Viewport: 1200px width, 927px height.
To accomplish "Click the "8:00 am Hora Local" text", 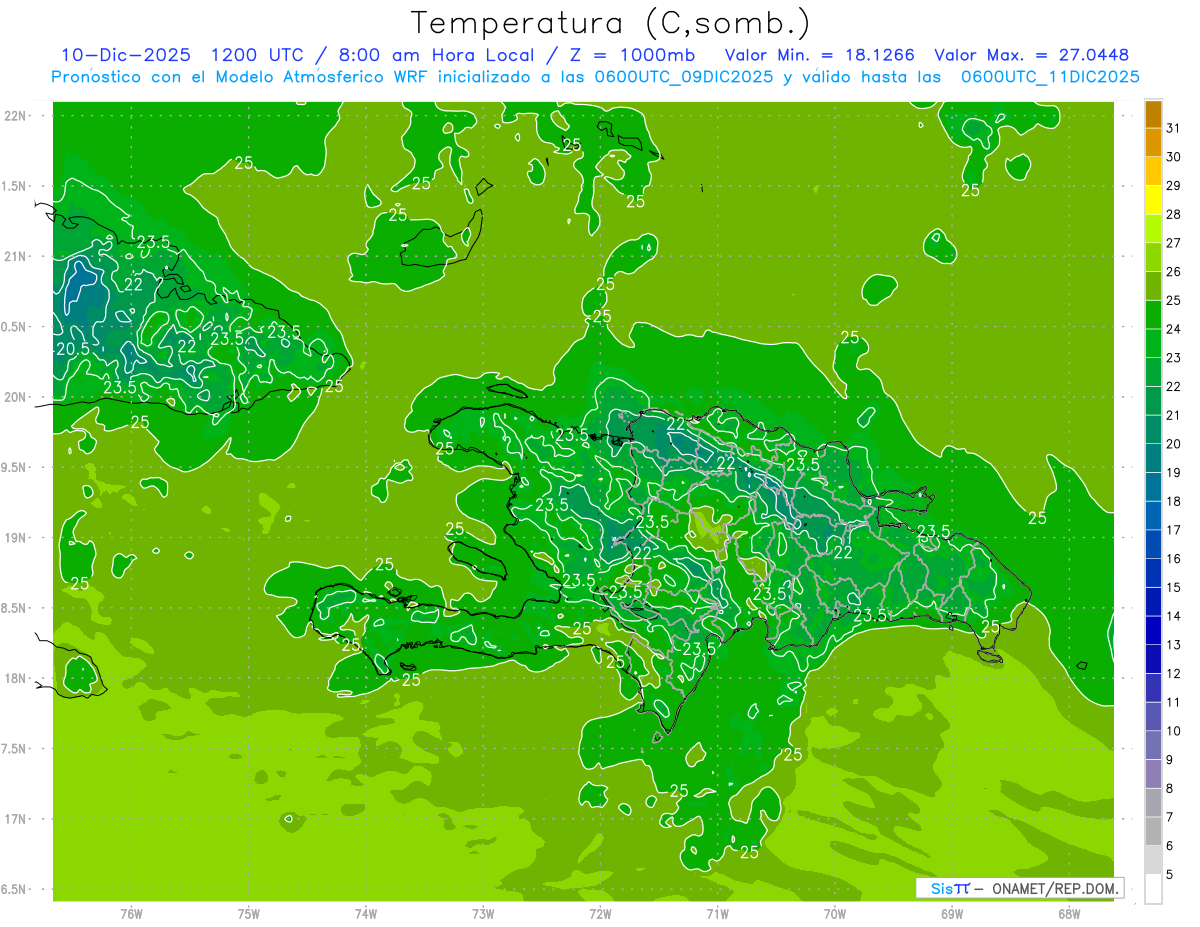I will point(433,54).
